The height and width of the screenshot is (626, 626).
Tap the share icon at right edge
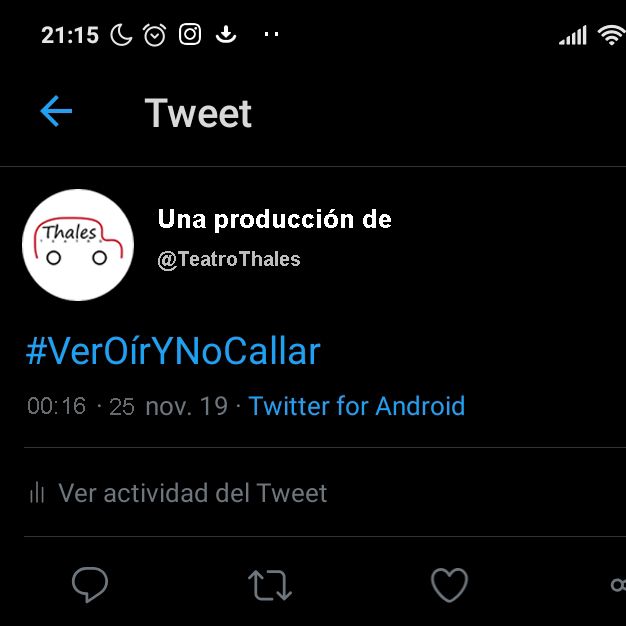pyautogui.click(x=618, y=585)
